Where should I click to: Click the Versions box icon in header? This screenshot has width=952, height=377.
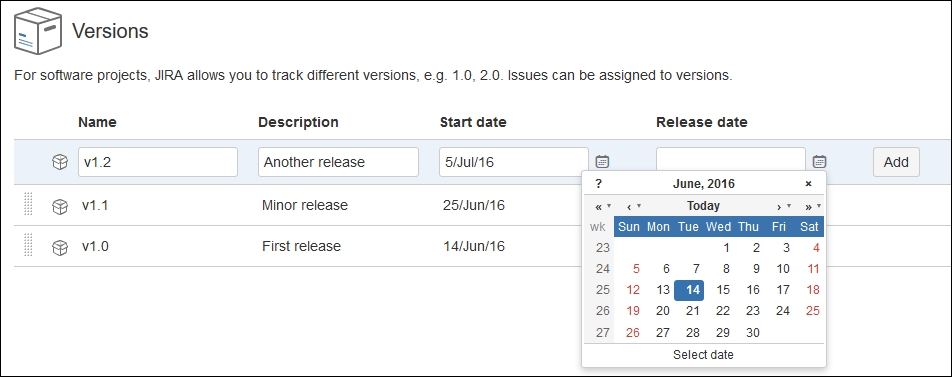(x=38, y=30)
